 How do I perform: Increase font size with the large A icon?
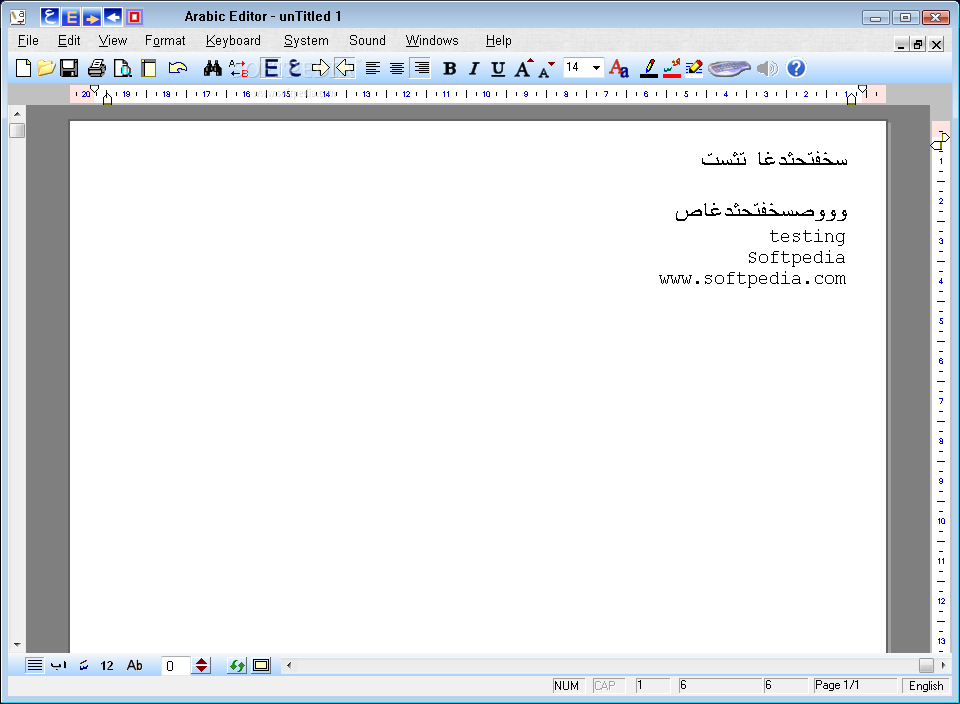[x=523, y=68]
